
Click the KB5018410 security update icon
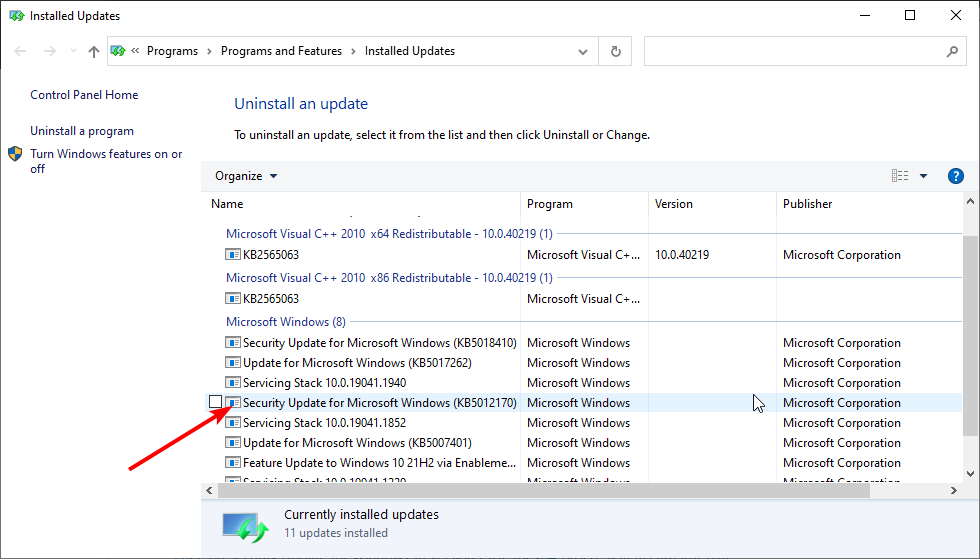click(233, 343)
